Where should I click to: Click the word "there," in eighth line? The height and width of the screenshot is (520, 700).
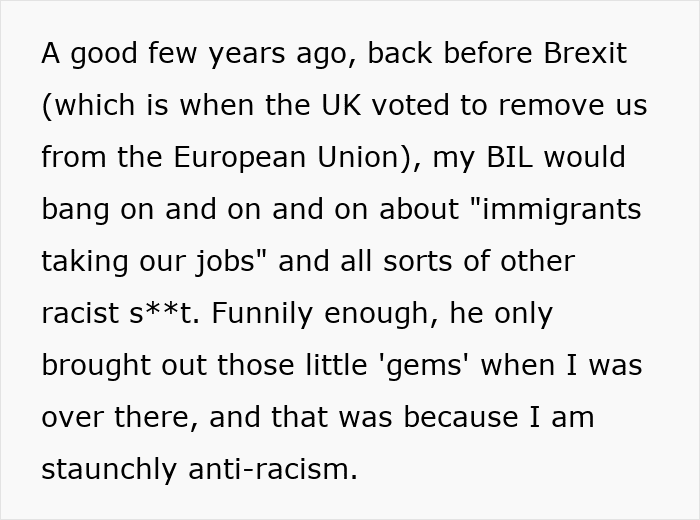point(156,417)
